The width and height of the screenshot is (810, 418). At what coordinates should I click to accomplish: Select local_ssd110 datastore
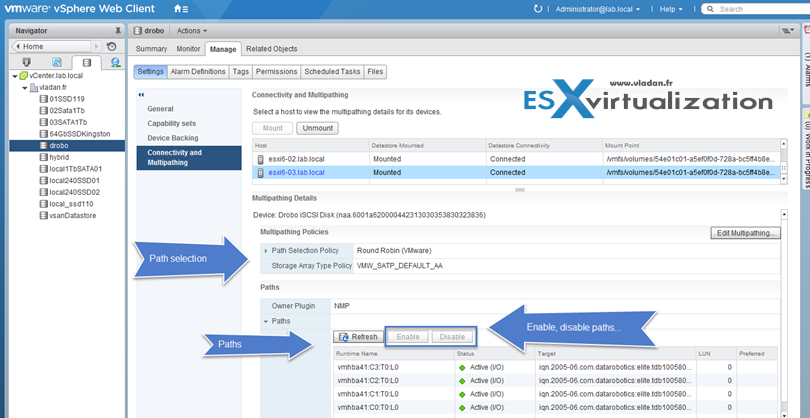(x=67, y=204)
